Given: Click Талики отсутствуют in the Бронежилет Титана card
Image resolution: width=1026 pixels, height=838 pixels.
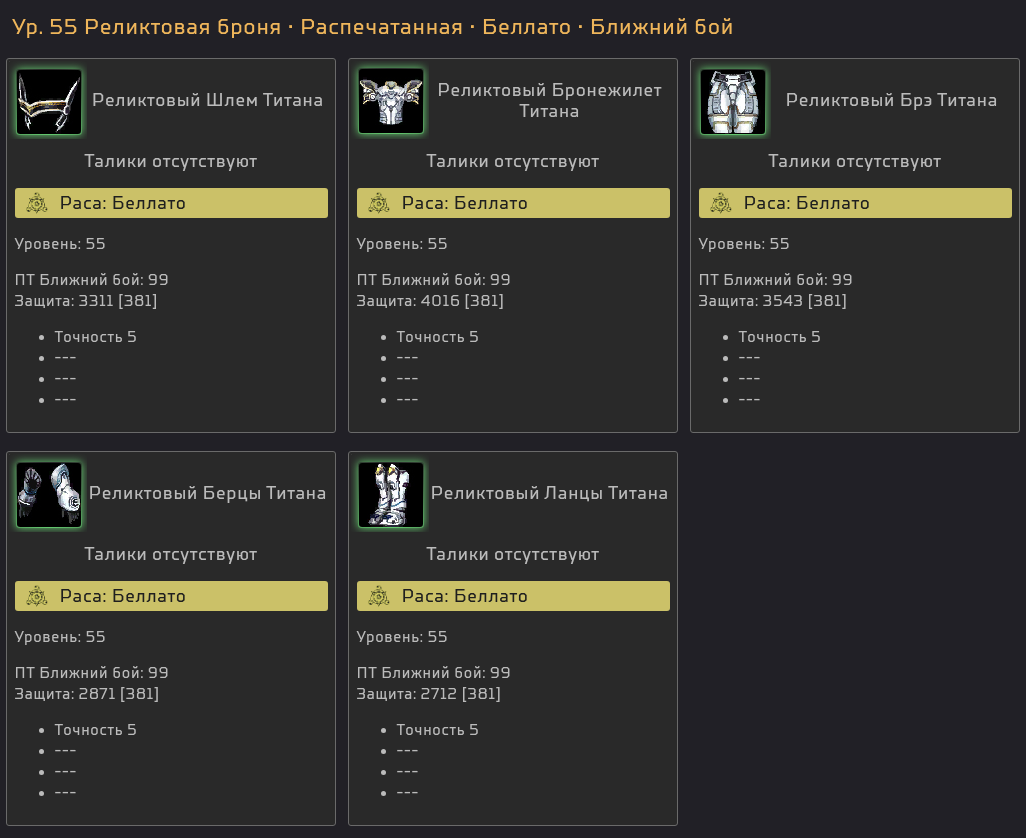Looking at the screenshot, I should (x=513, y=162).
